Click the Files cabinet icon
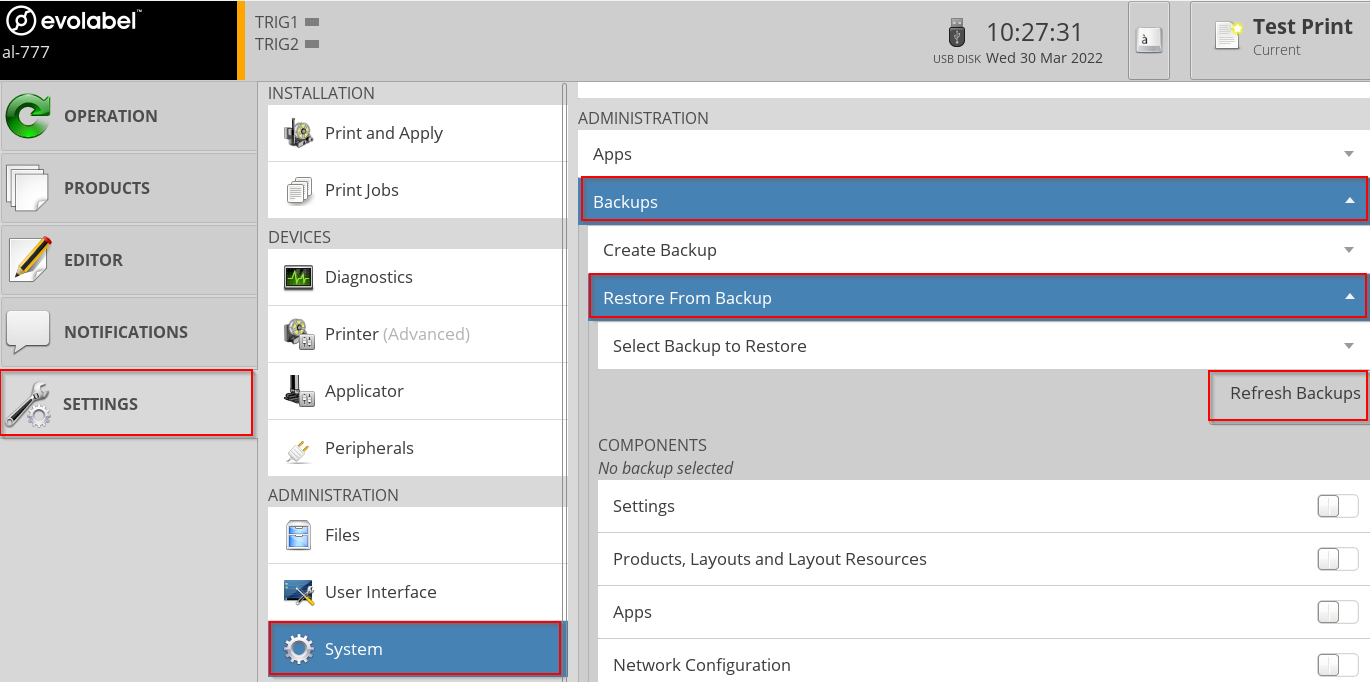This screenshot has width=1370, height=682. [x=299, y=535]
